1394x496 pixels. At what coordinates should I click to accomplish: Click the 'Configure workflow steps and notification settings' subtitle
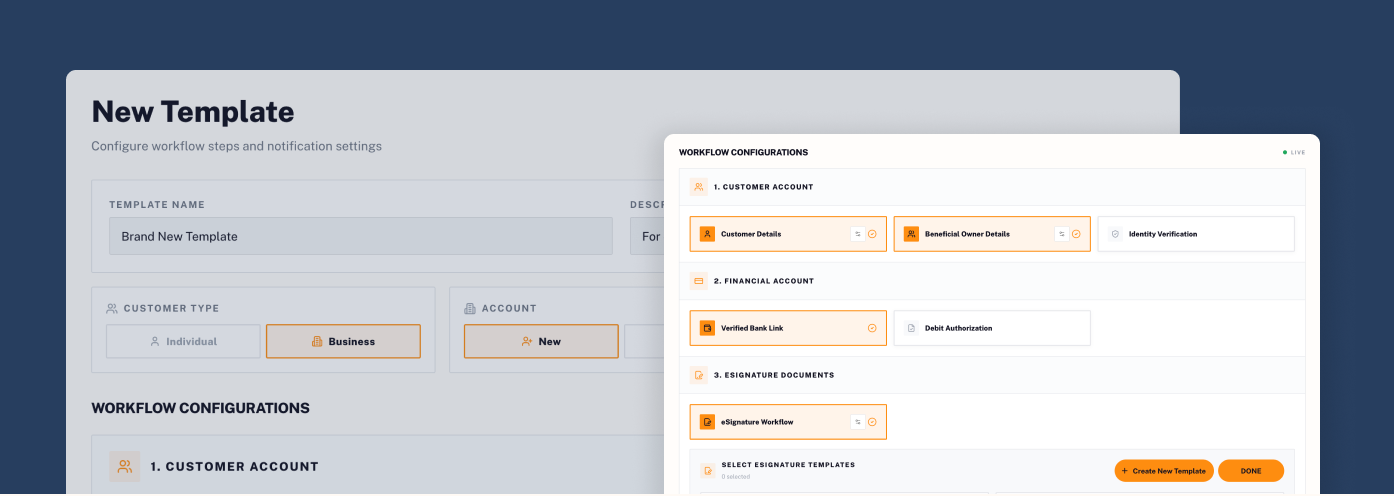click(x=236, y=146)
